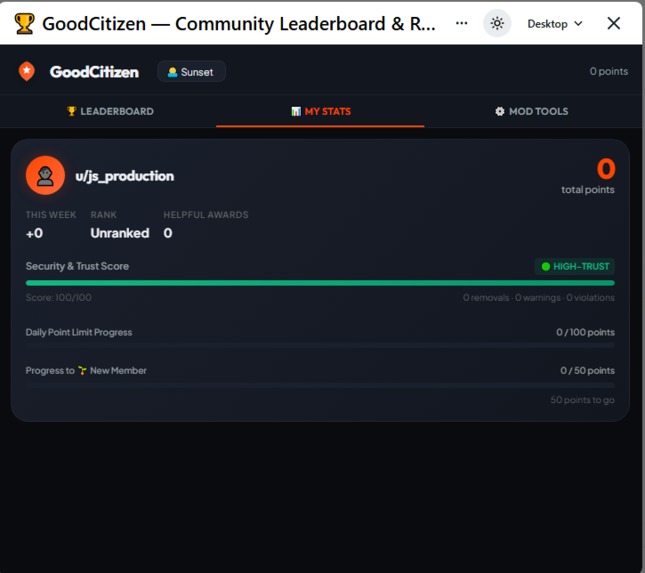645x573 pixels.
Task: Click the js_production user avatar
Action: tap(45, 175)
